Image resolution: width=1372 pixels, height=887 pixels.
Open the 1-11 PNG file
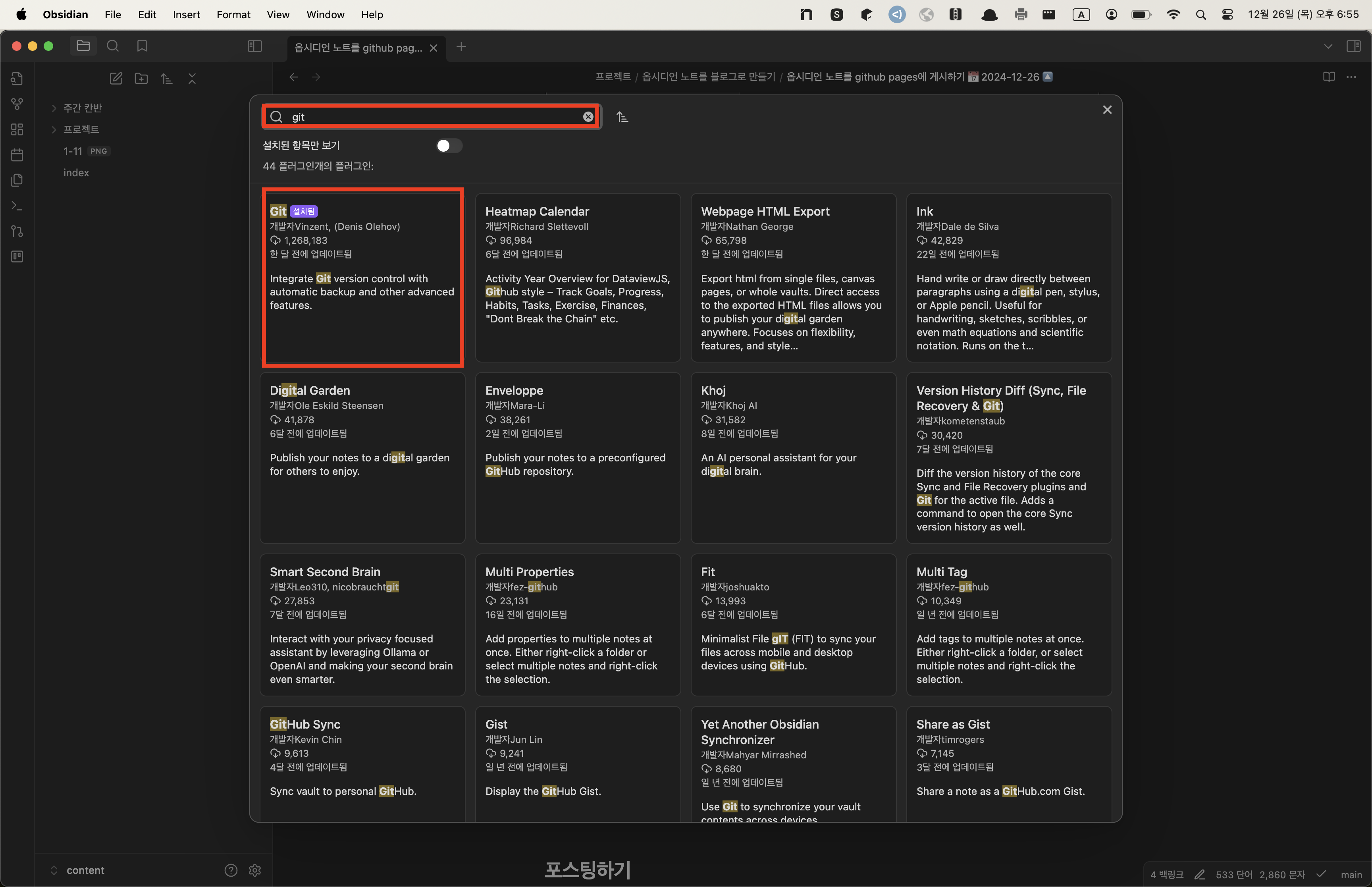coord(87,151)
